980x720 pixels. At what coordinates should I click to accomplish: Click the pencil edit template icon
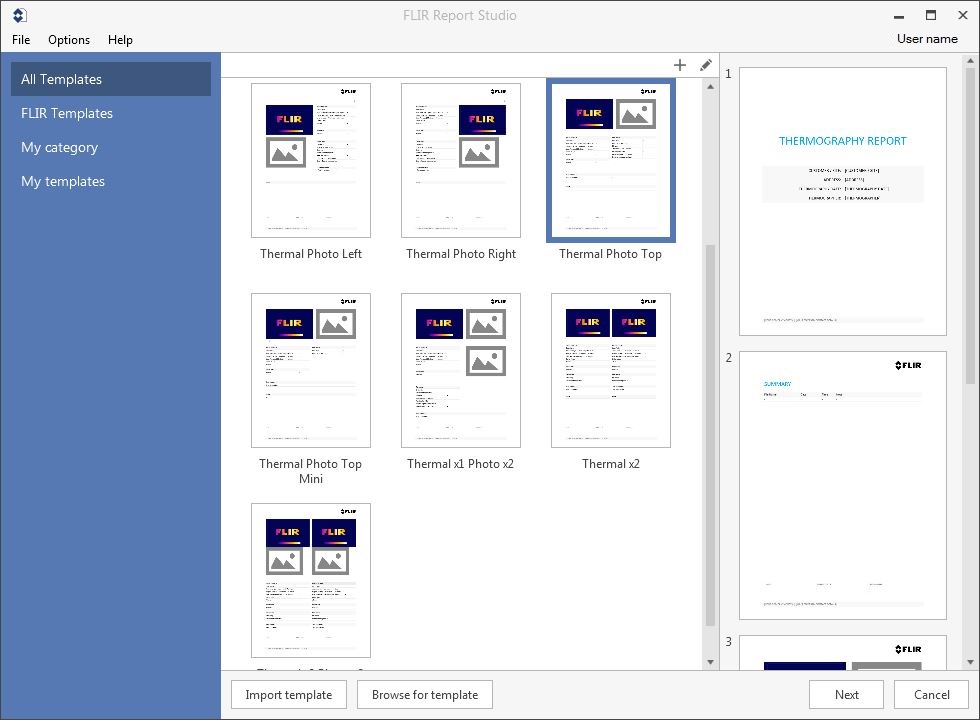click(x=706, y=65)
